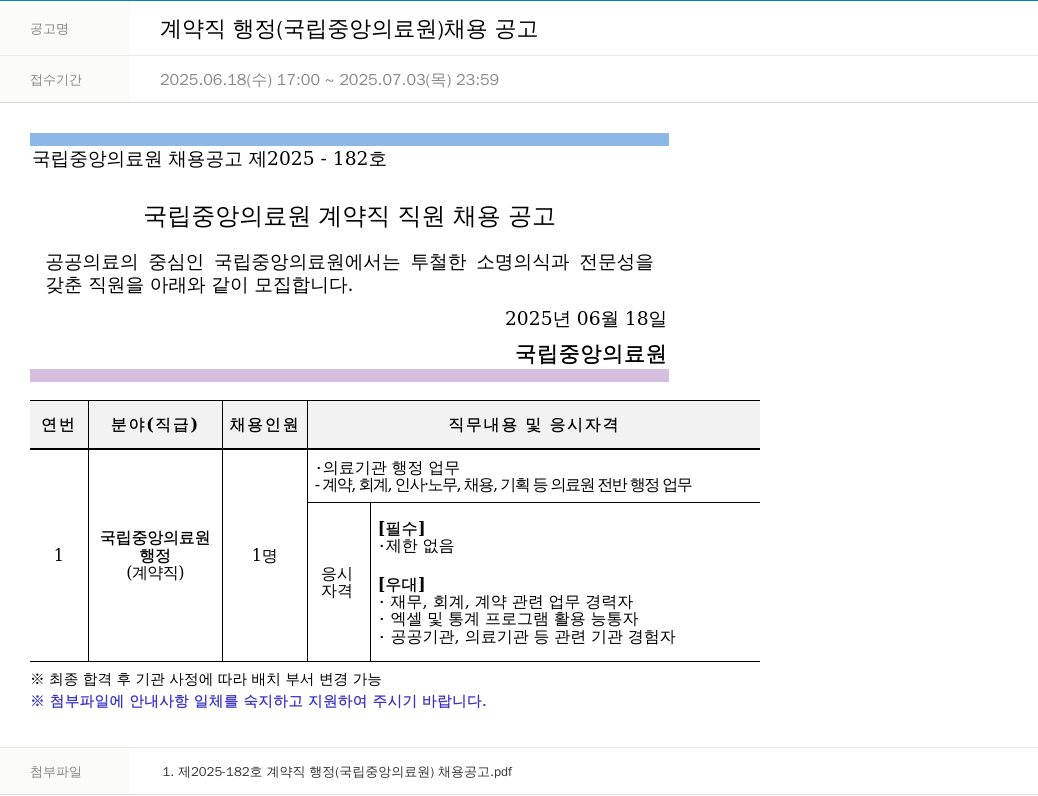Select the line 국립중앙의료원 채용공고 제2025 - 182호

pyautogui.click(x=209, y=159)
